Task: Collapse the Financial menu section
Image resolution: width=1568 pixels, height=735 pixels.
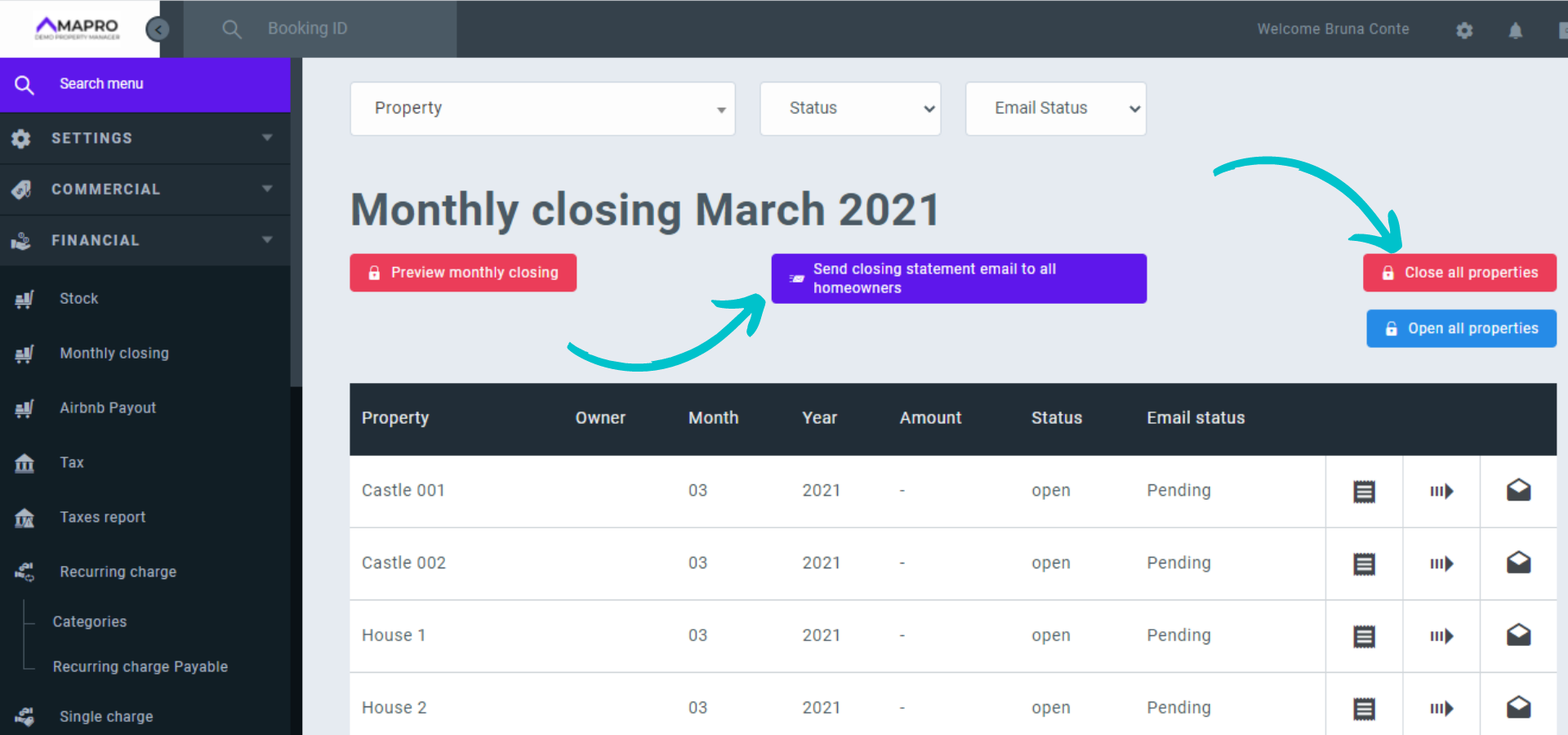Action: [x=145, y=240]
